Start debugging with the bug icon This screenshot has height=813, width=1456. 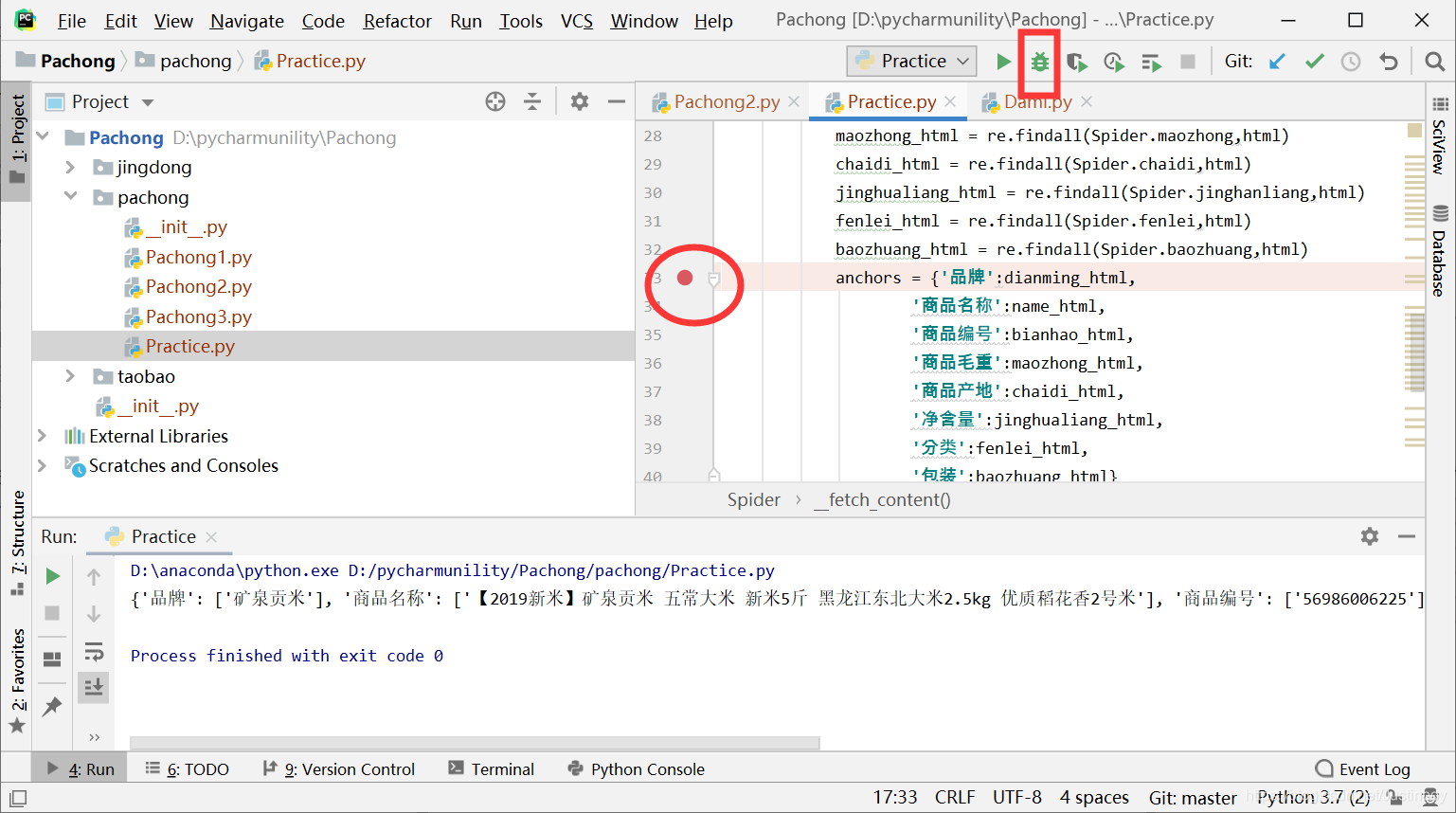[x=1040, y=62]
